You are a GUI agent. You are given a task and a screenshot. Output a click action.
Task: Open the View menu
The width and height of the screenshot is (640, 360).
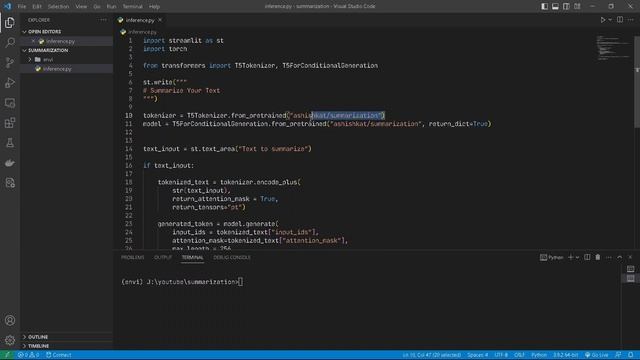pos(81,7)
